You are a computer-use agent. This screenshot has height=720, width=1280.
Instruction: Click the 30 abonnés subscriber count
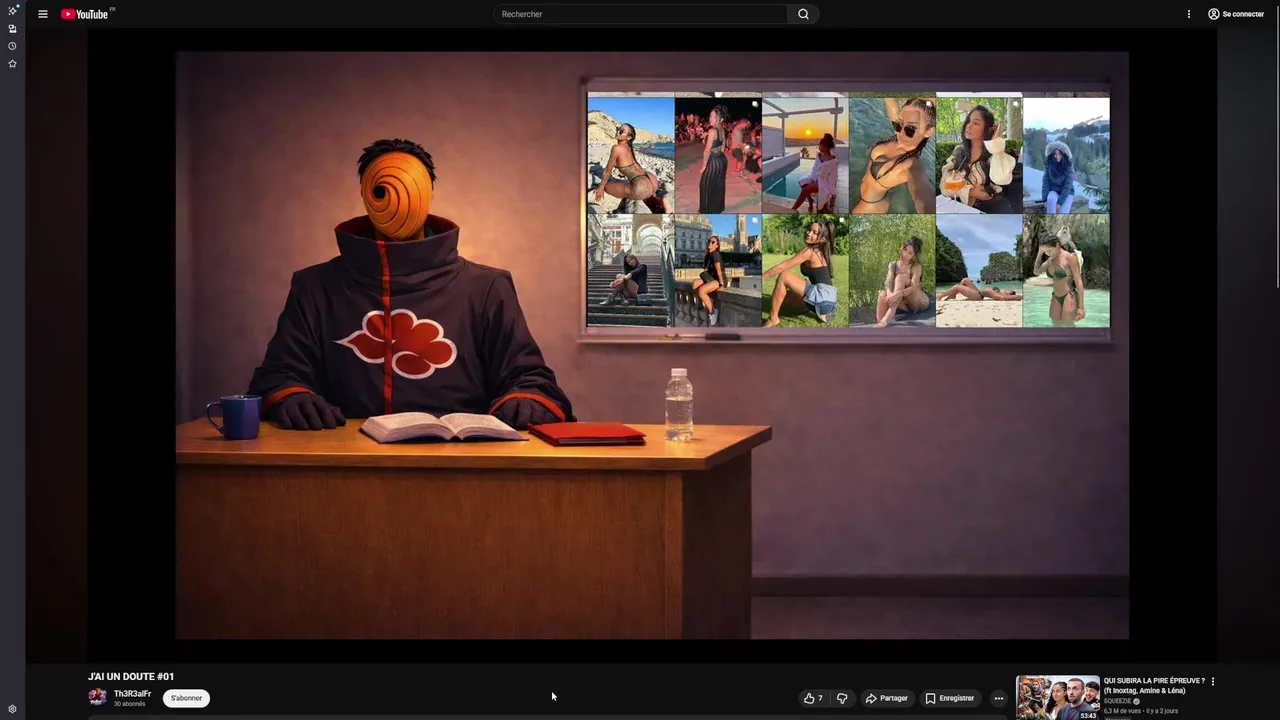tap(130, 704)
